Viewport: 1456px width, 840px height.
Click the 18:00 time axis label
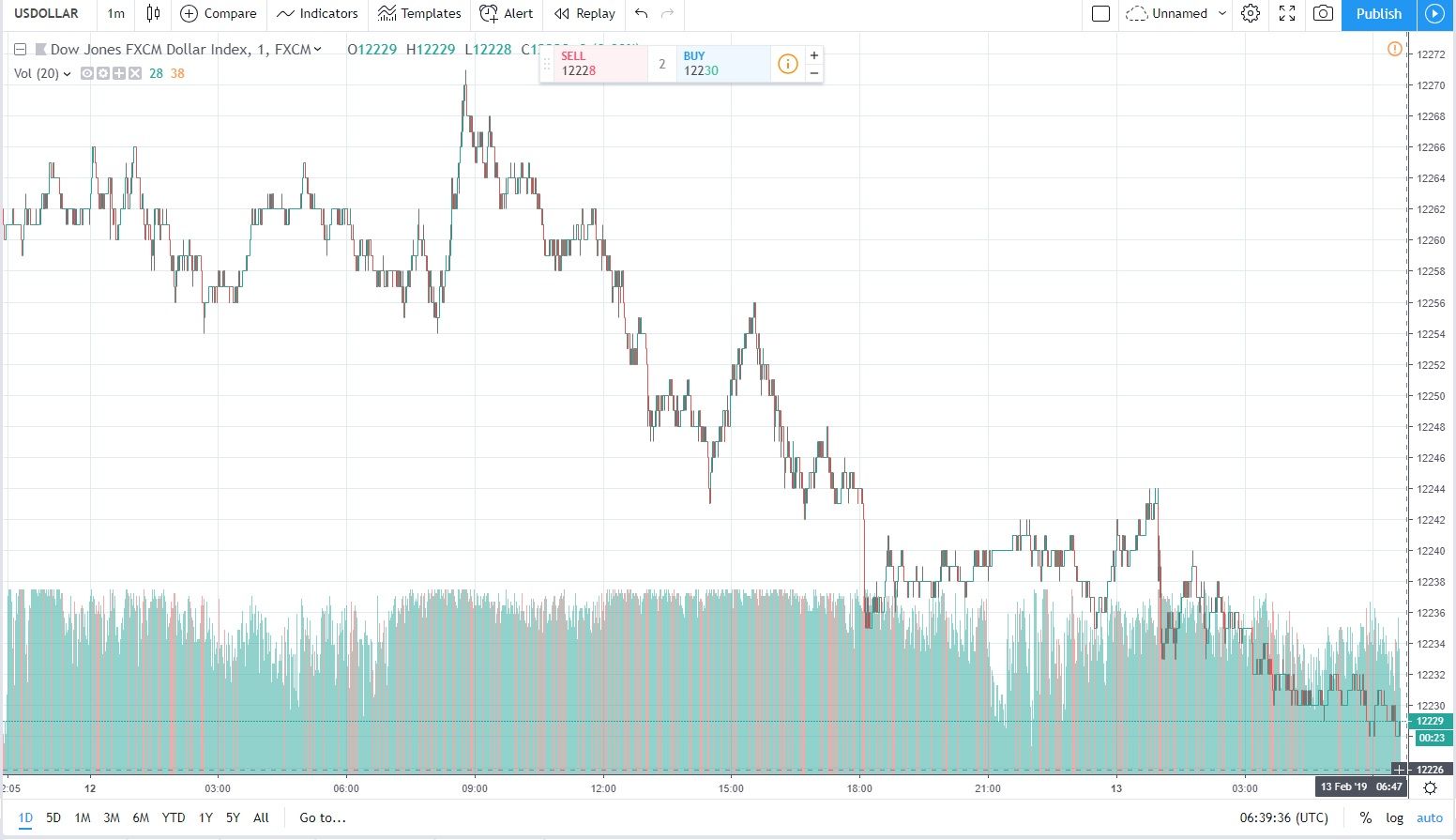click(859, 788)
